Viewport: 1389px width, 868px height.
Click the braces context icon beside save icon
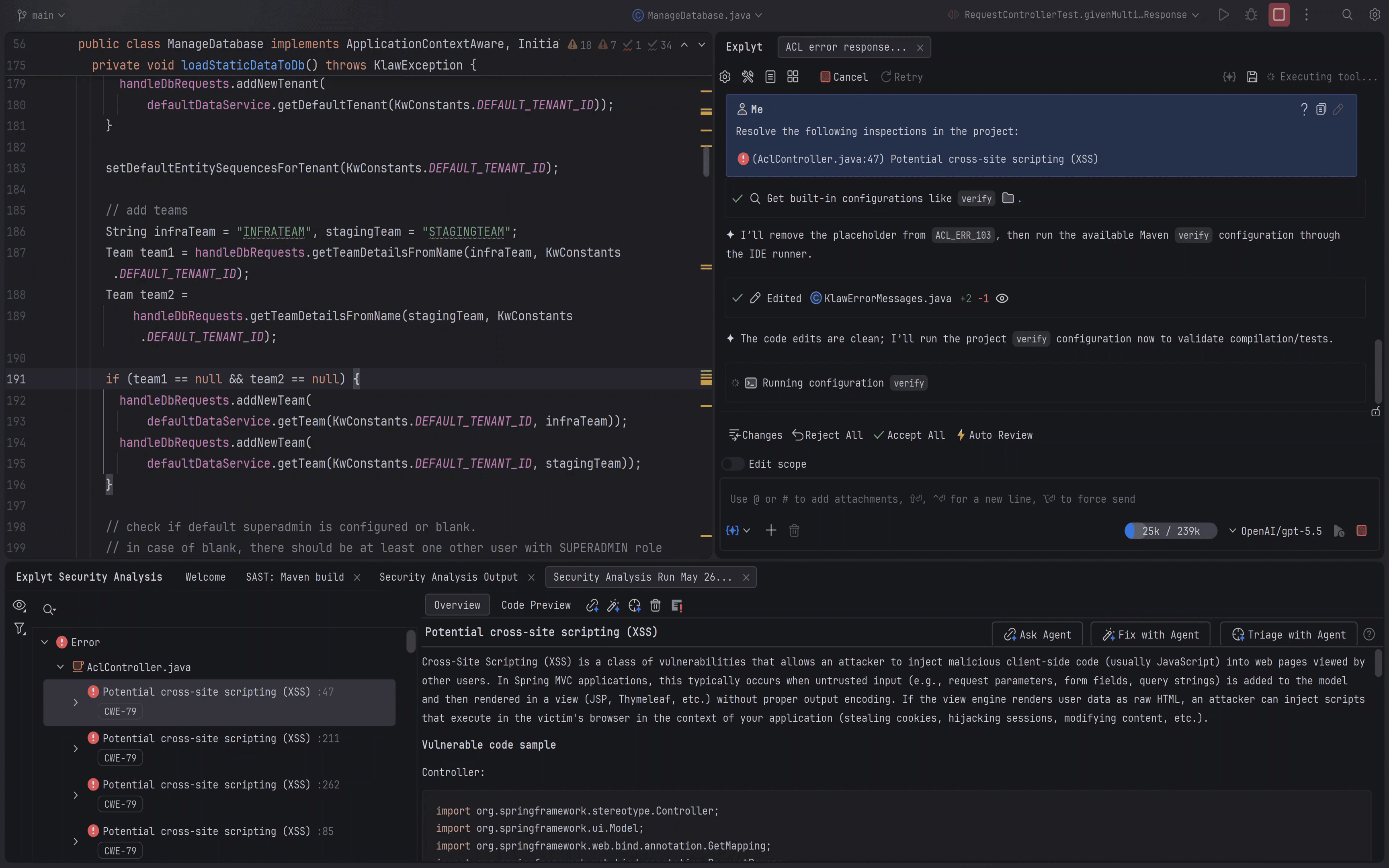click(1229, 77)
